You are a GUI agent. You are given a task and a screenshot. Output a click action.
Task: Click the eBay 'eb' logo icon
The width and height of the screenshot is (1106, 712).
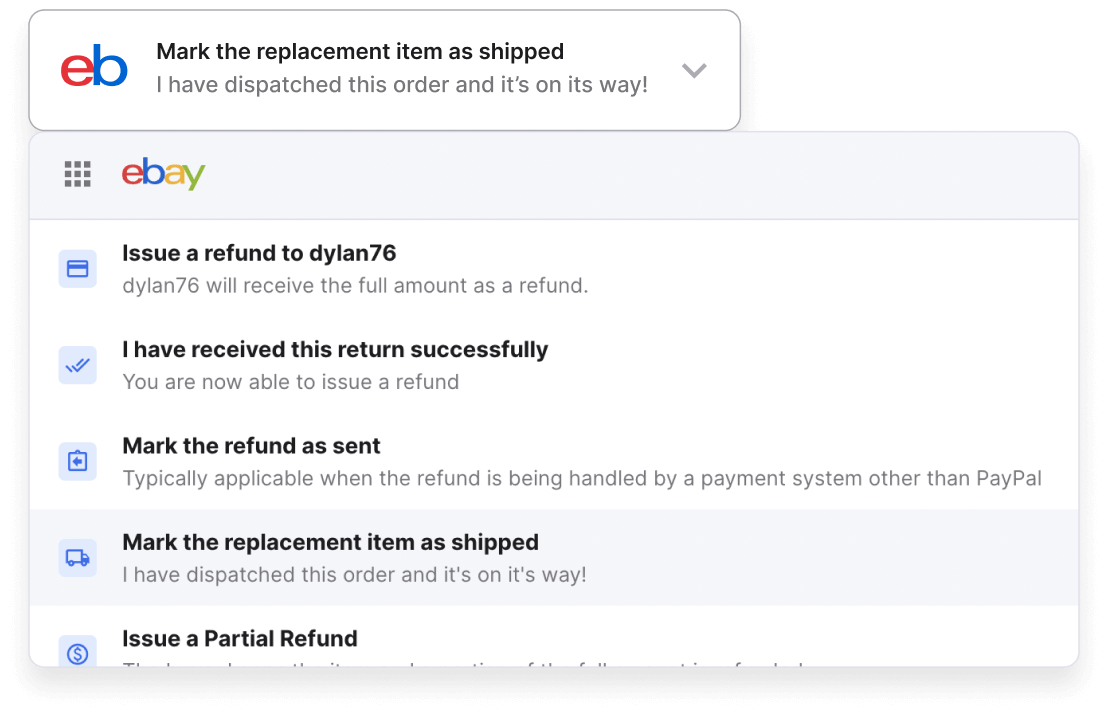95,68
